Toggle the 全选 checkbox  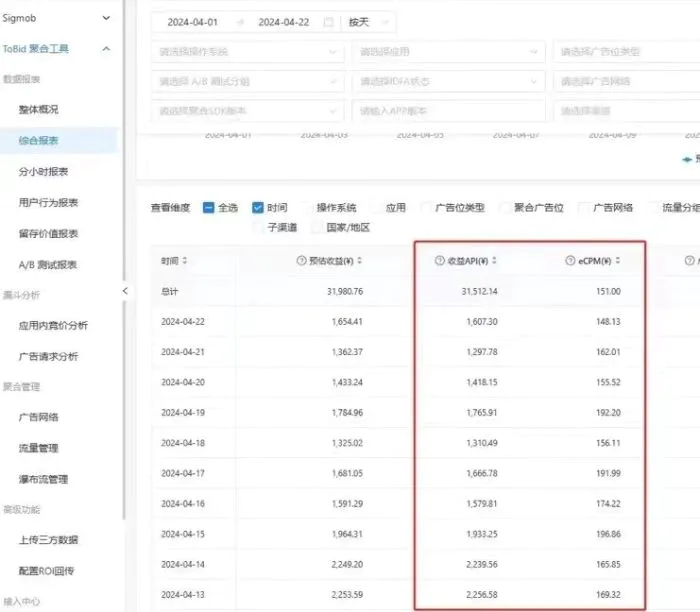[208, 208]
